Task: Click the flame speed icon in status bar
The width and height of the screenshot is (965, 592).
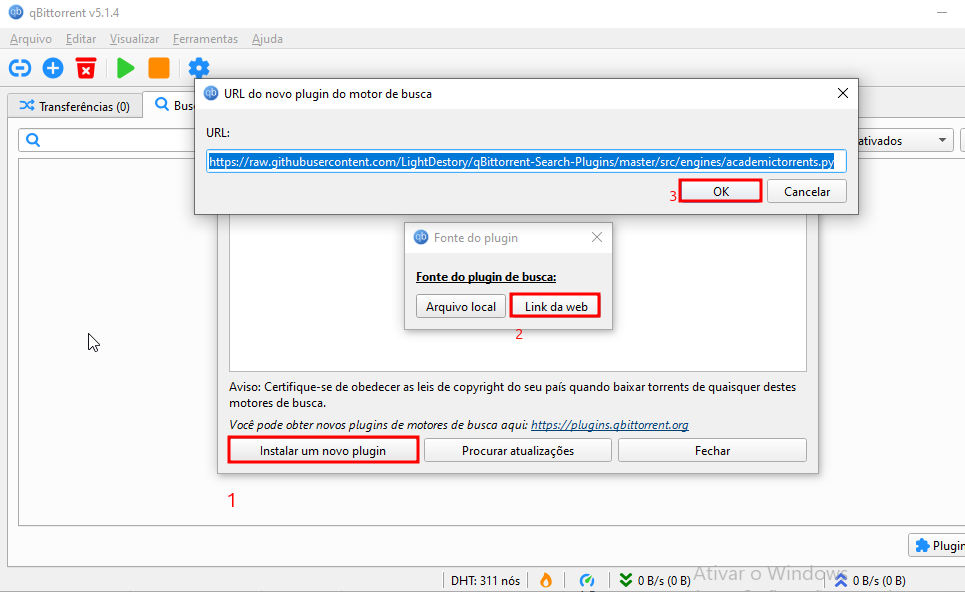Action: [x=546, y=580]
